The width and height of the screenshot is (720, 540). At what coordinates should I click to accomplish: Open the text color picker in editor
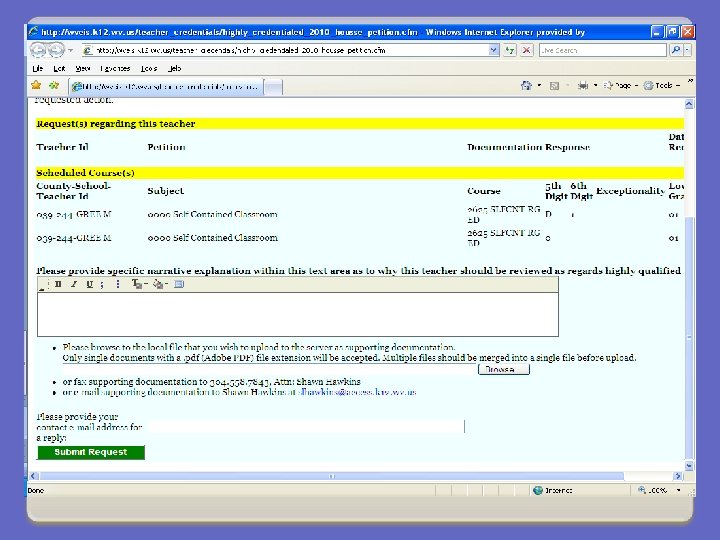[x=139, y=284]
